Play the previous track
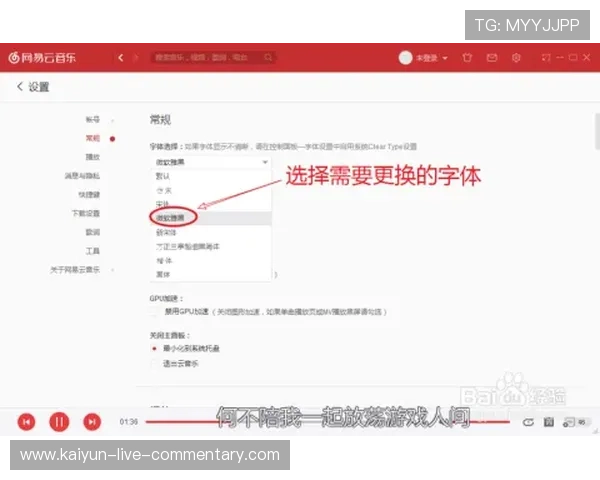The image size is (600, 480). [26, 422]
